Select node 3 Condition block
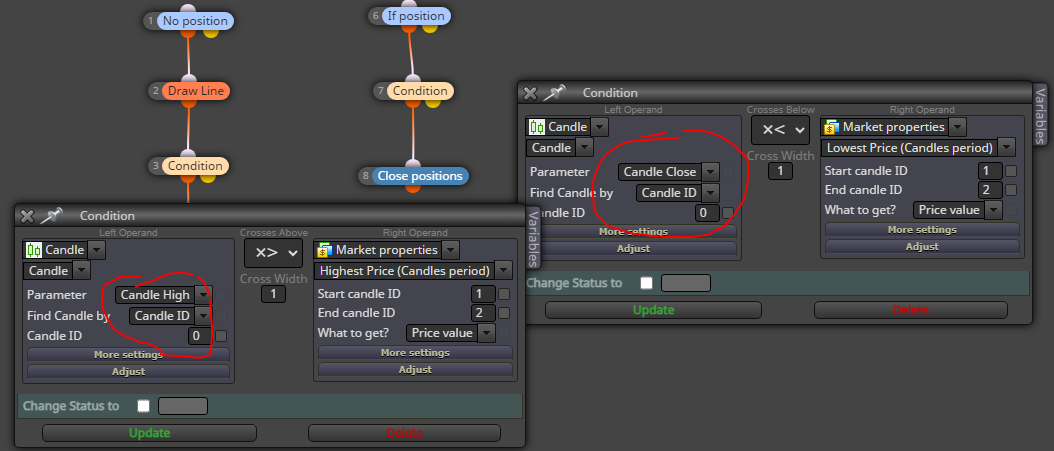The image size is (1054, 451). 195,165
